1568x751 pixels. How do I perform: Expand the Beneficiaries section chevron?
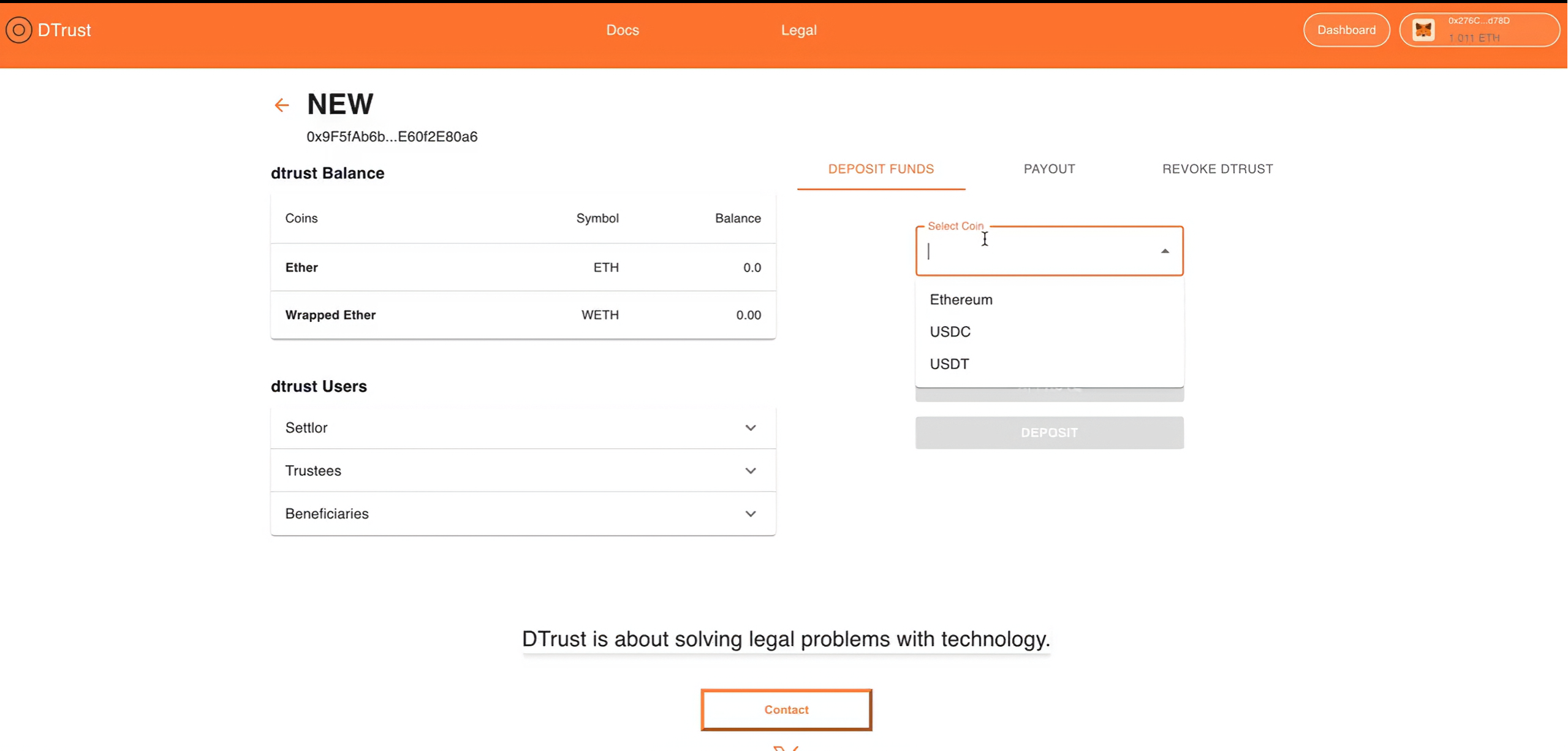click(x=750, y=514)
